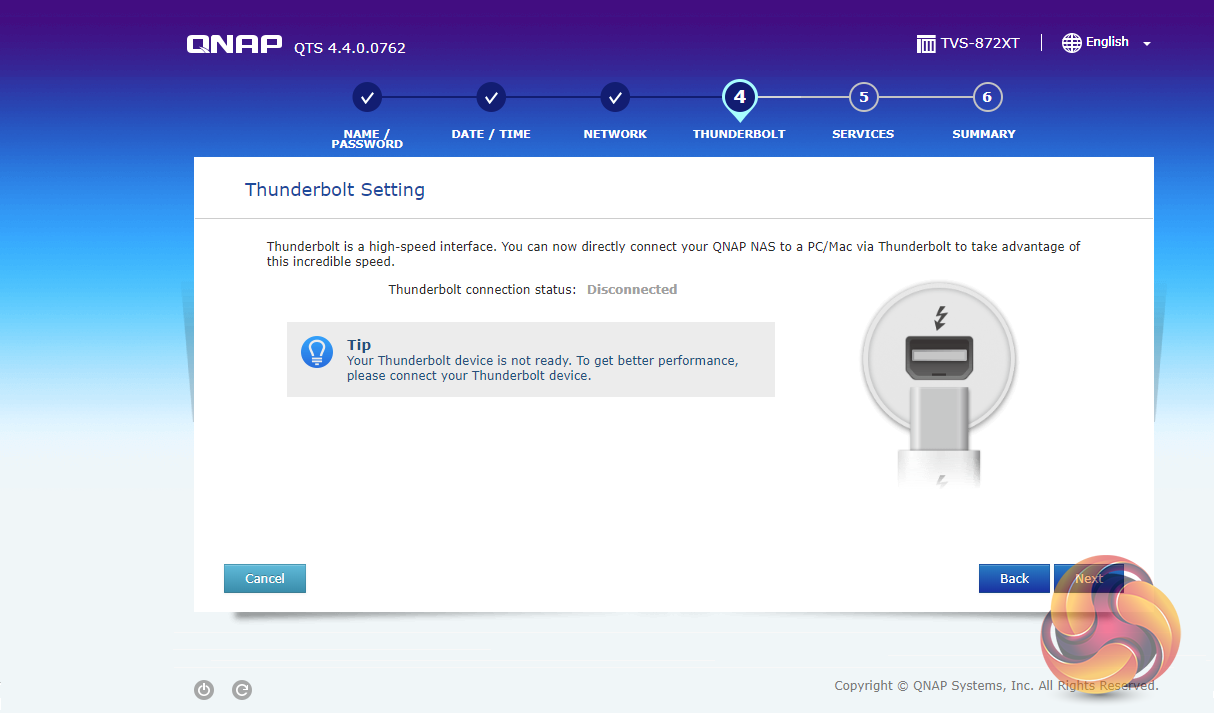
Task: Click the Cancel button
Action: [x=265, y=578]
